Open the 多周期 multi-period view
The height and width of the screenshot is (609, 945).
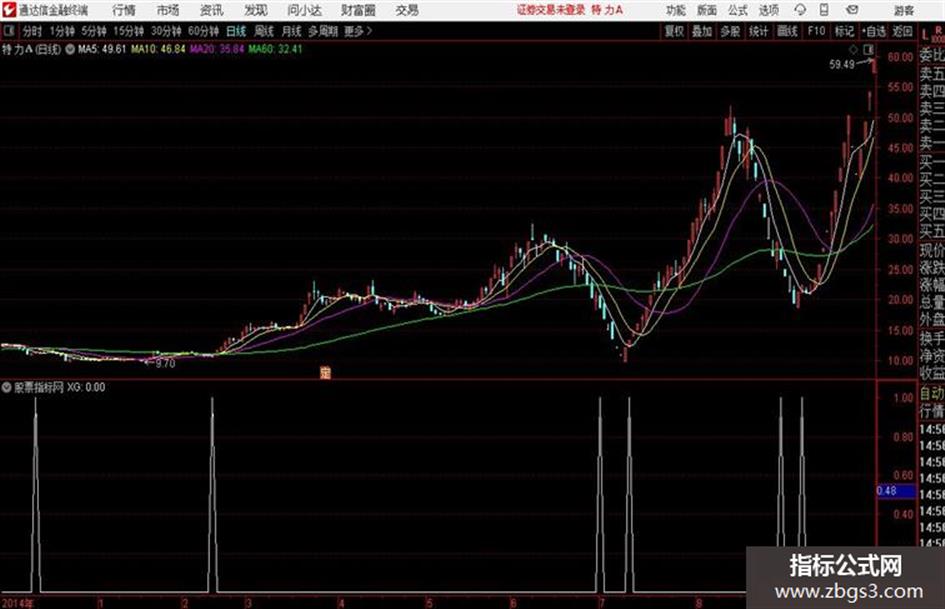[323, 31]
